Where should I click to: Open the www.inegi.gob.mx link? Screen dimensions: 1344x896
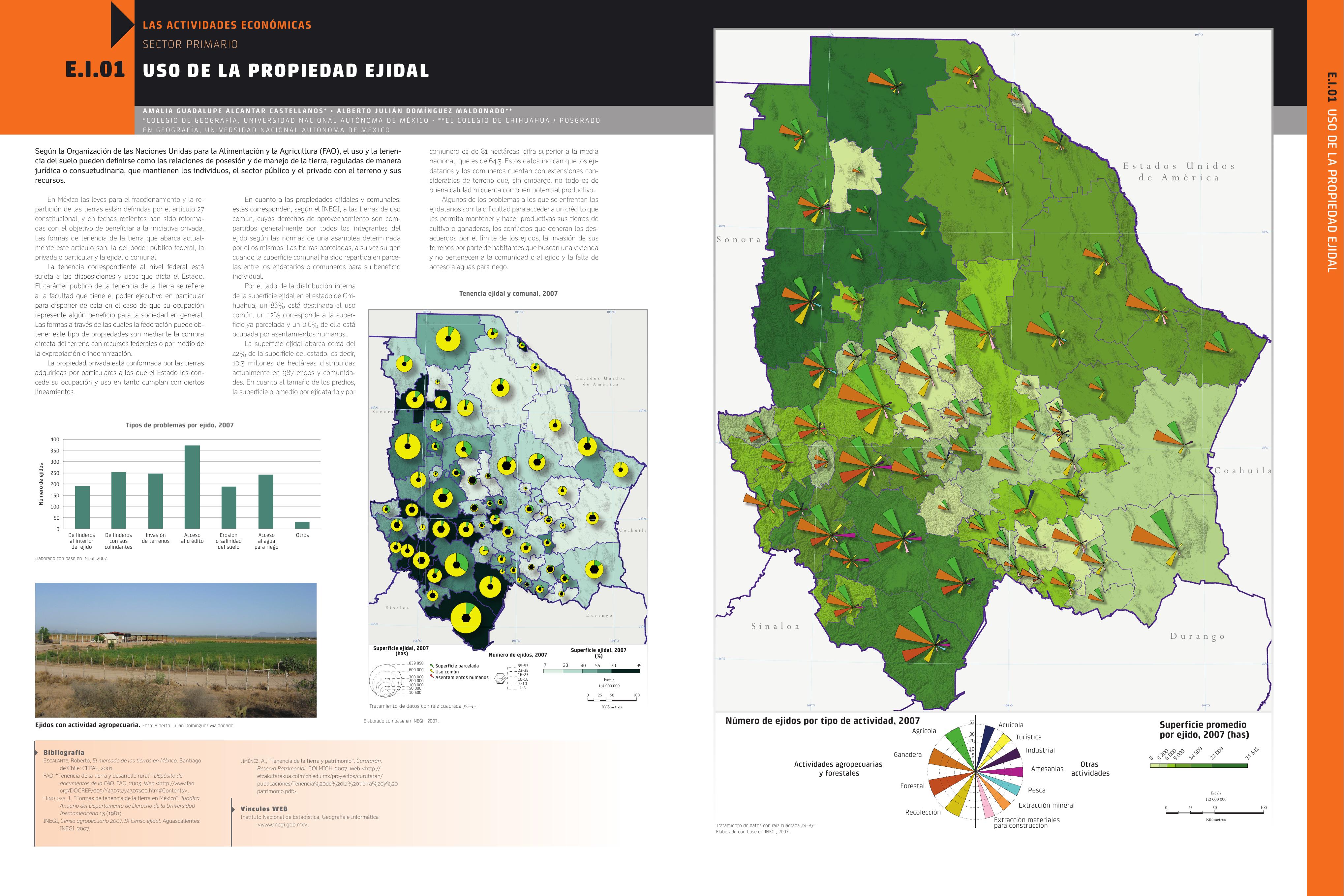click(x=283, y=824)
